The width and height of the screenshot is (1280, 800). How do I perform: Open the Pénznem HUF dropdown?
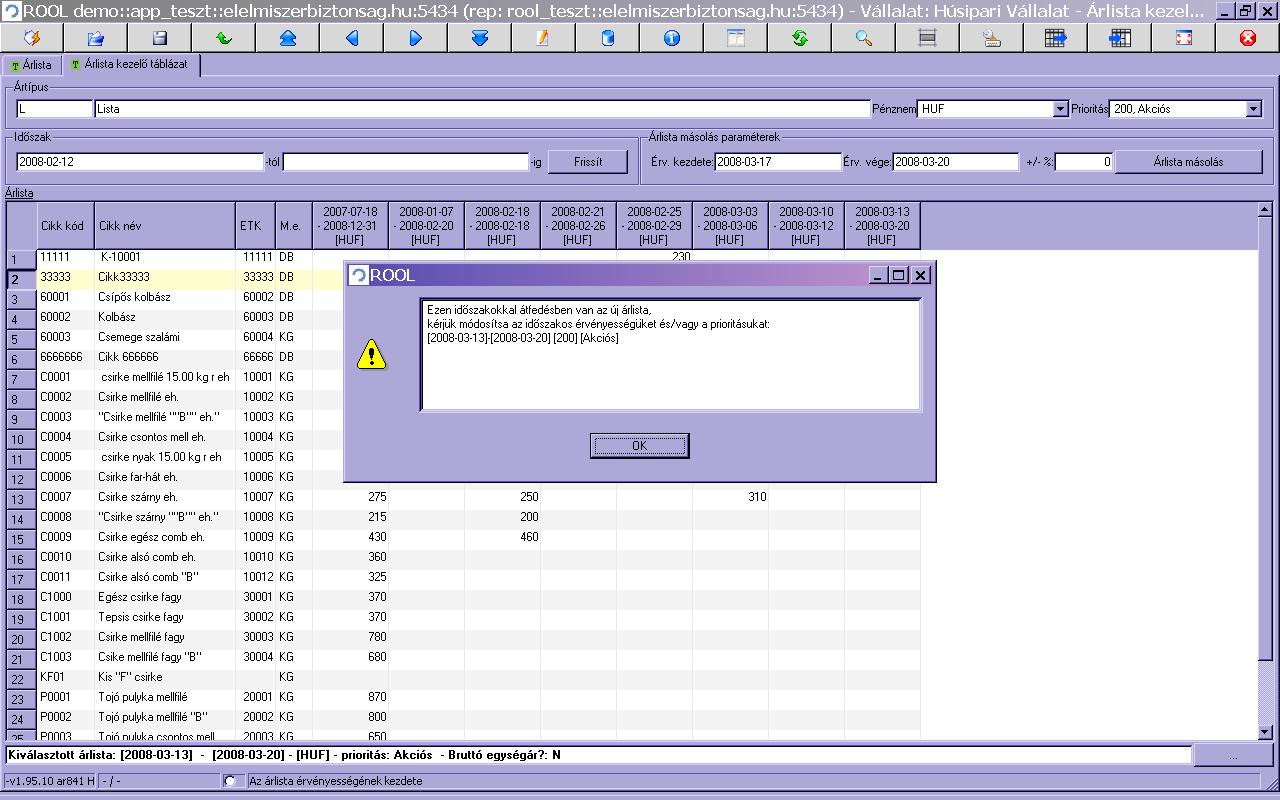1060,109
